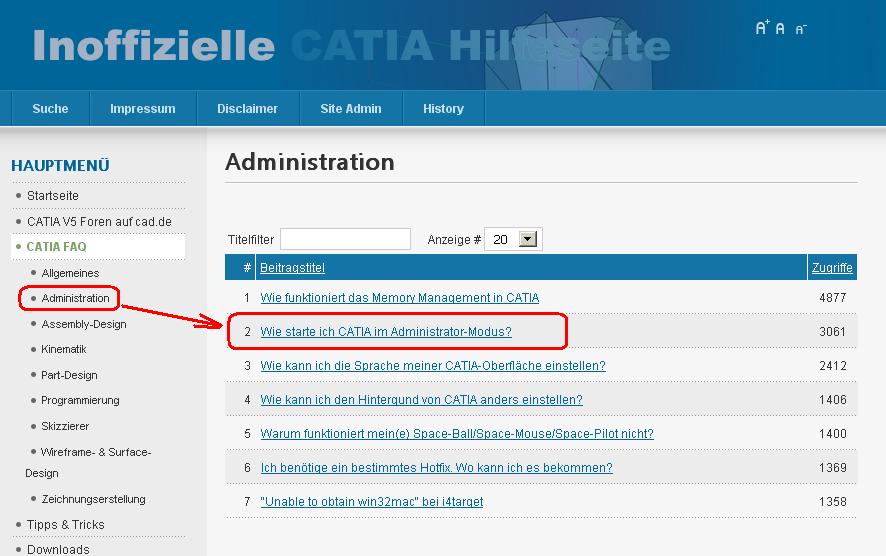Open Zeichnungserstellung FAQ category
The image size is (886, 556).
point(93,499)
